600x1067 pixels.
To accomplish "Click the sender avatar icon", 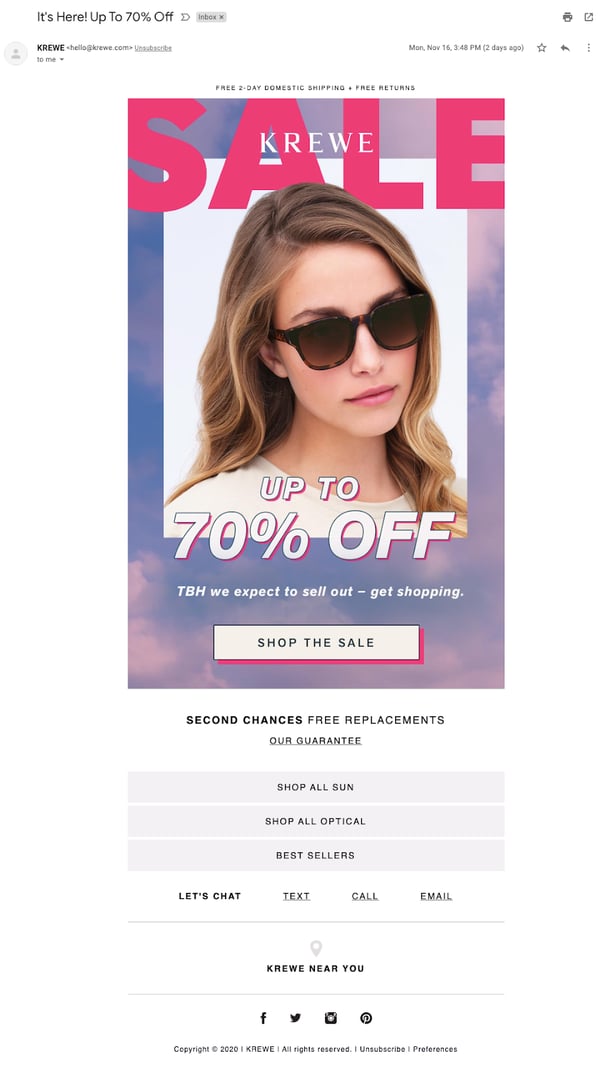I will click(16, 53).
